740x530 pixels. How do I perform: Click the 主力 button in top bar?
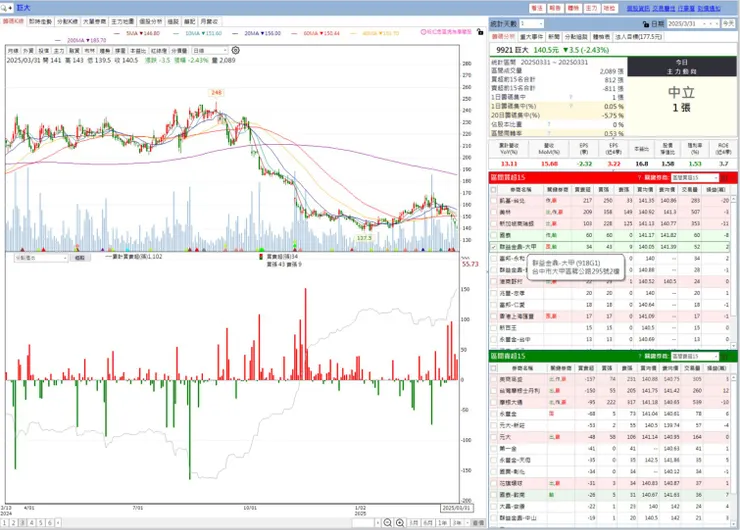[591, 8]
